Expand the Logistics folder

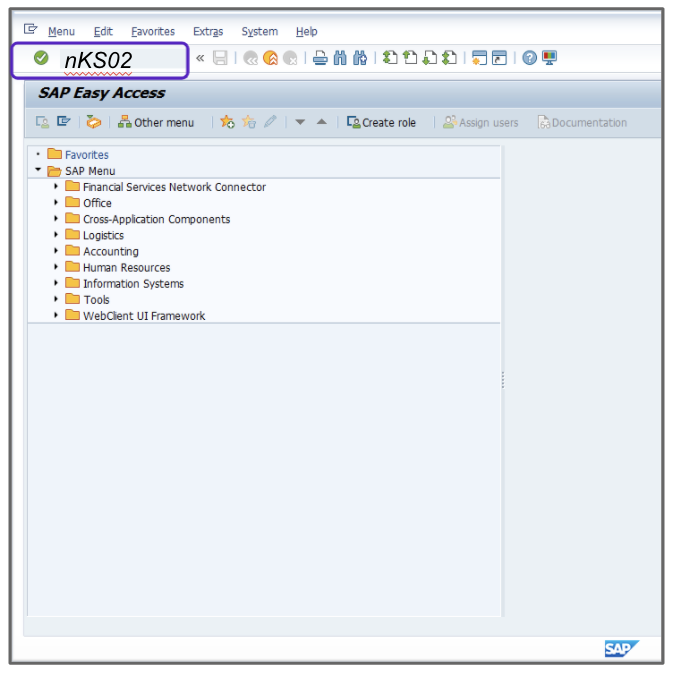point(57,235)
